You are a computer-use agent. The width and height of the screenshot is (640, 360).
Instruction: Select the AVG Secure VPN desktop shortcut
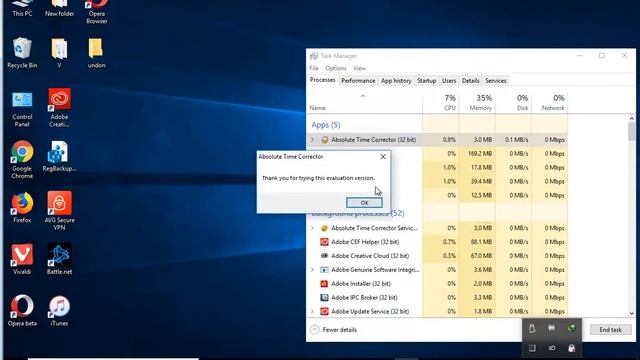click(60, 211)
